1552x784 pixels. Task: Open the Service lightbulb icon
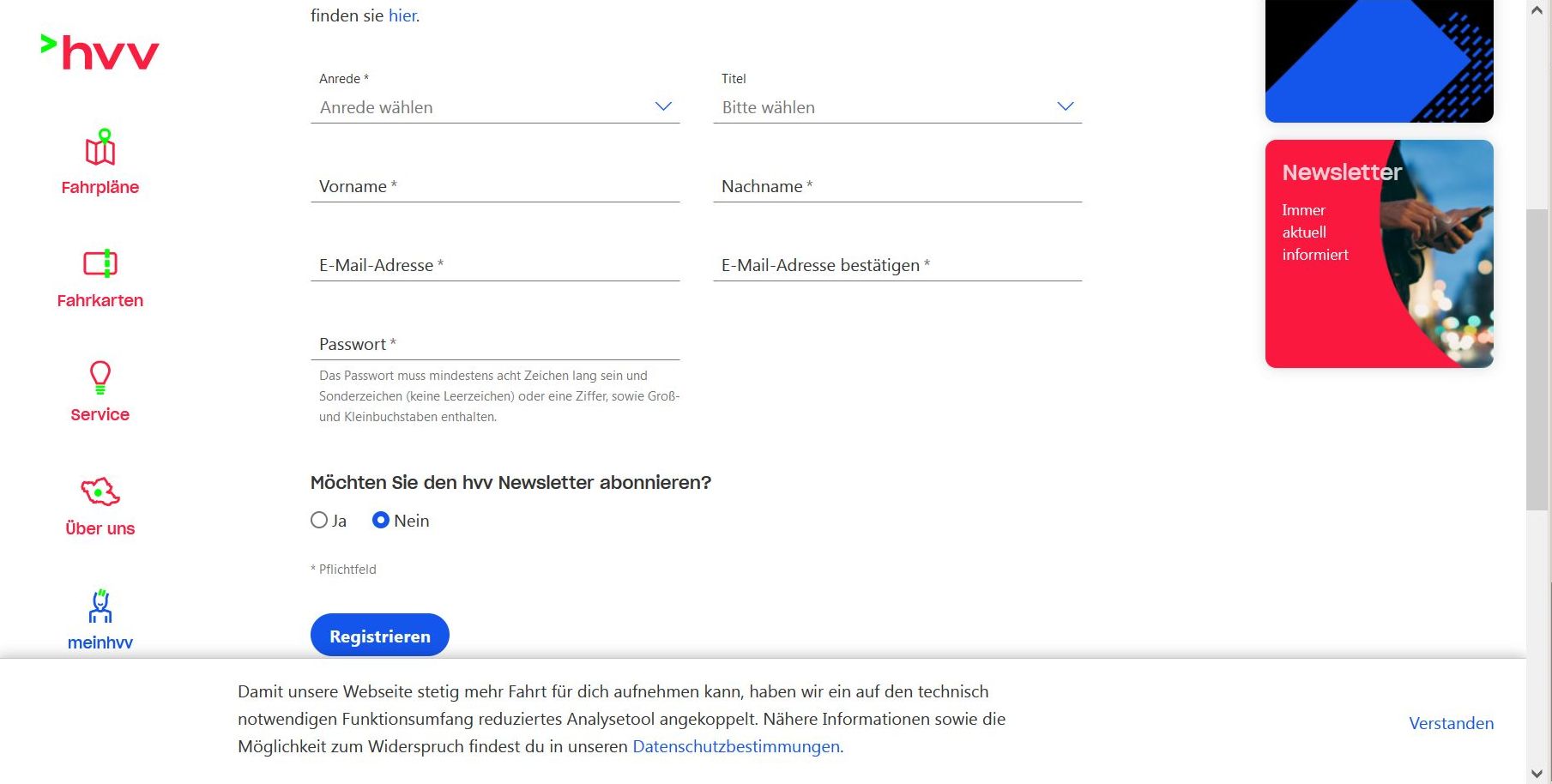coord(100,377)
